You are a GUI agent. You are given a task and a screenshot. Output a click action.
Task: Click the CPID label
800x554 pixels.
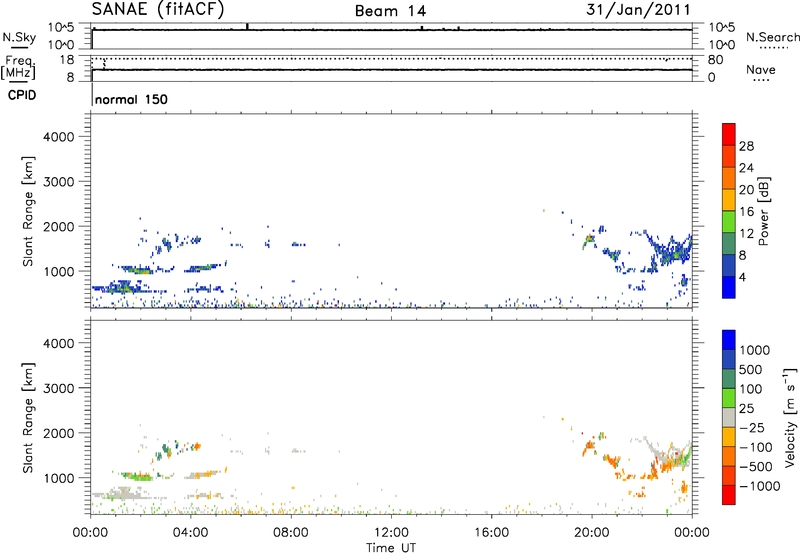click(22, 95)
